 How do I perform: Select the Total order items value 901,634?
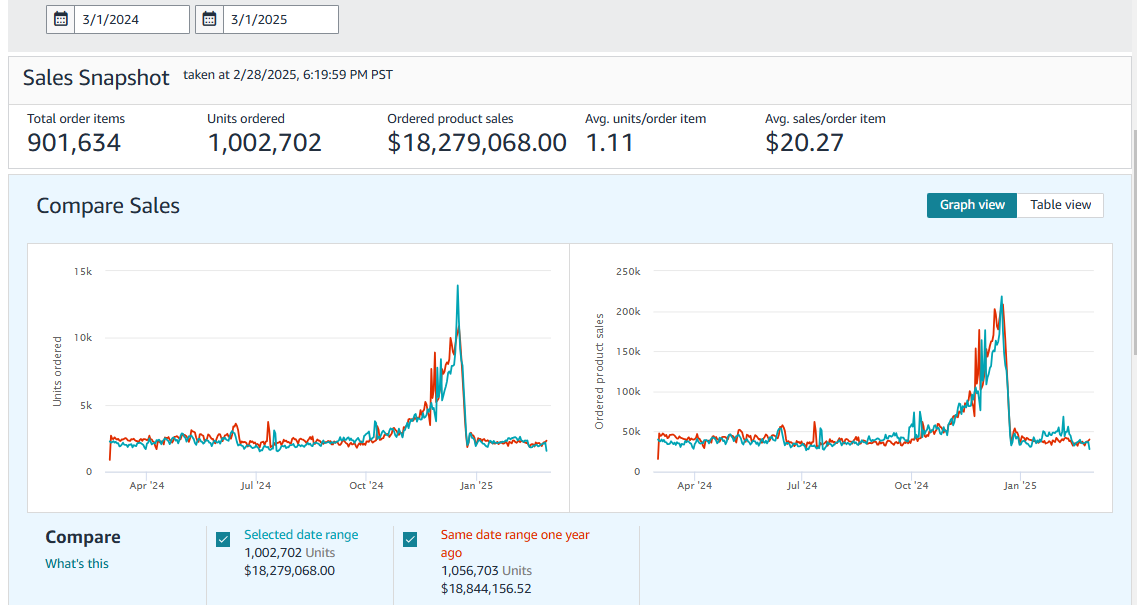pyautogui.click(x=74, y=143)
